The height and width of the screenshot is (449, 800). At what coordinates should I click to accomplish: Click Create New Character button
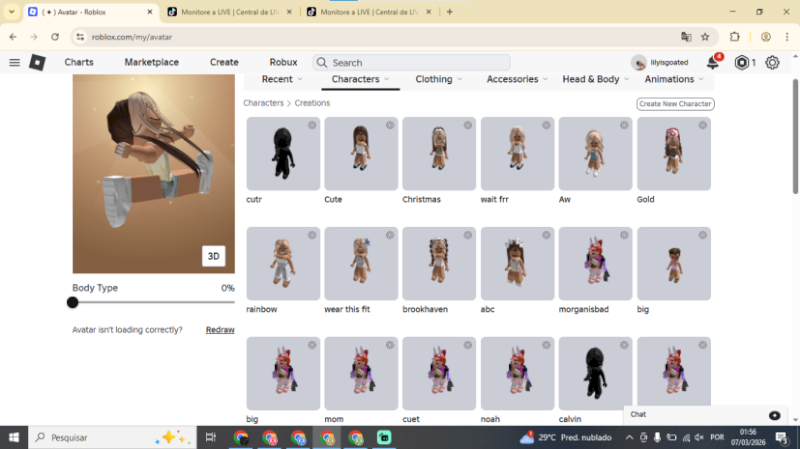tap(675, 103)
